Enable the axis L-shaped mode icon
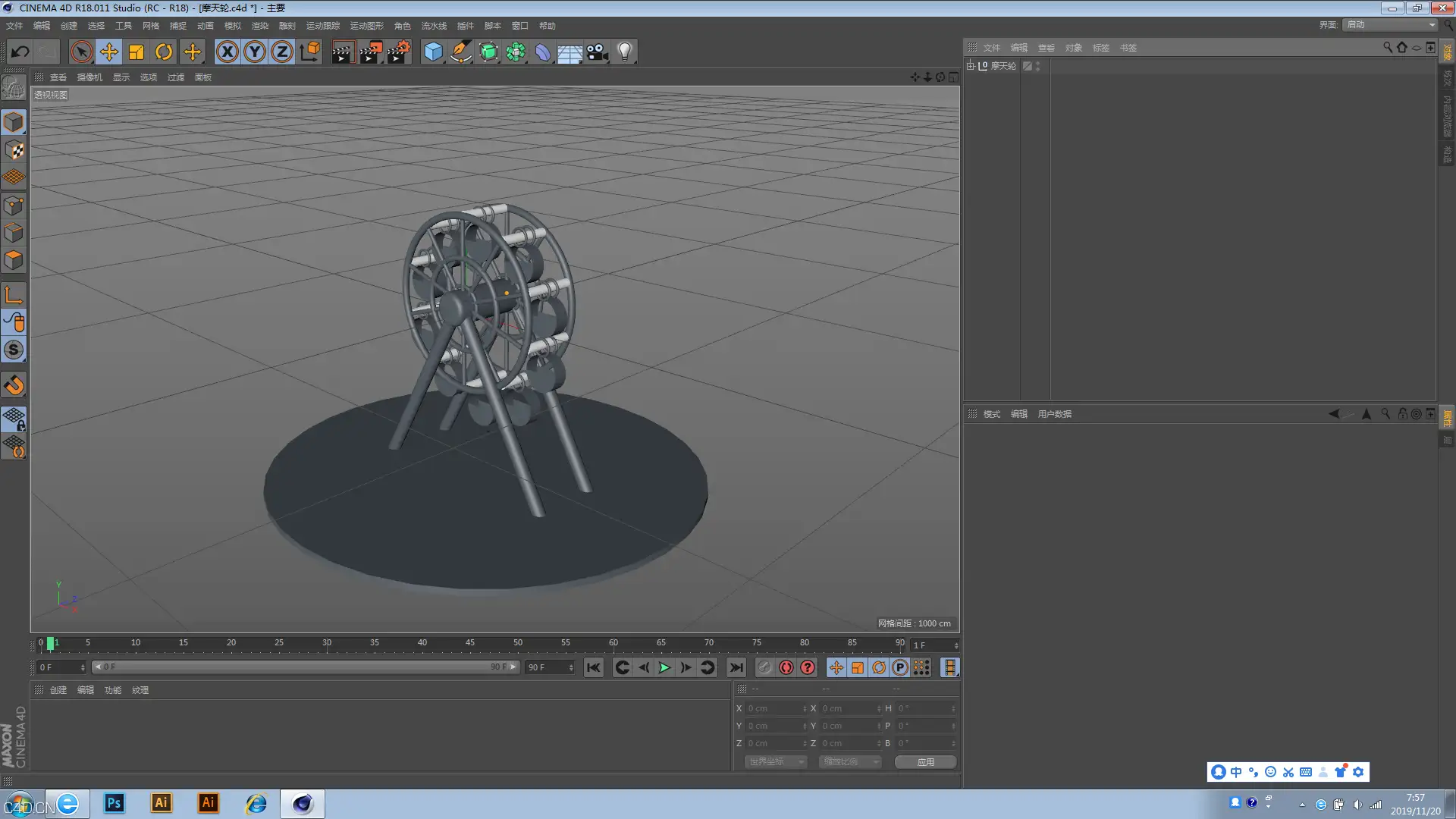This screenshot has width=1456, height=819. [14, 294]
